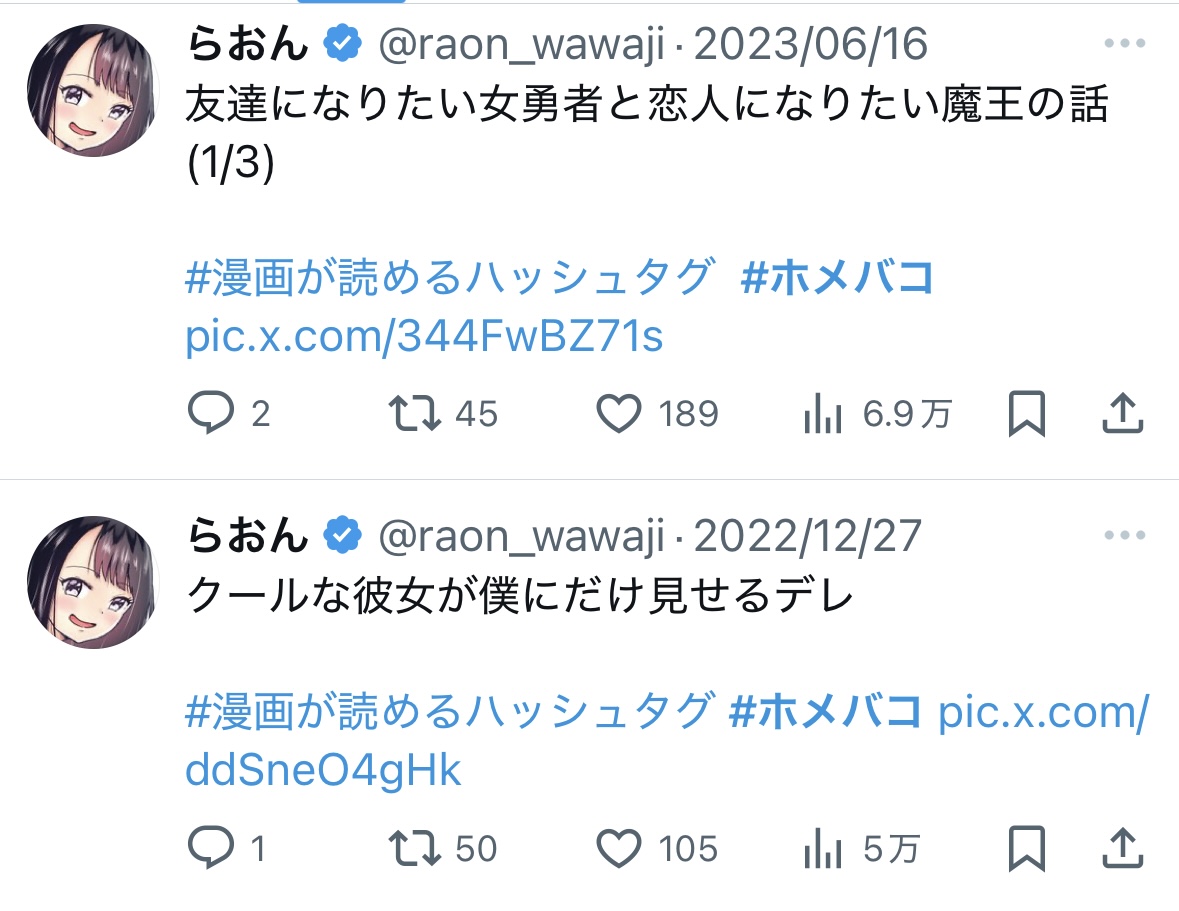
Task: Open more options for the second tweet
Action: (1123, 536)
